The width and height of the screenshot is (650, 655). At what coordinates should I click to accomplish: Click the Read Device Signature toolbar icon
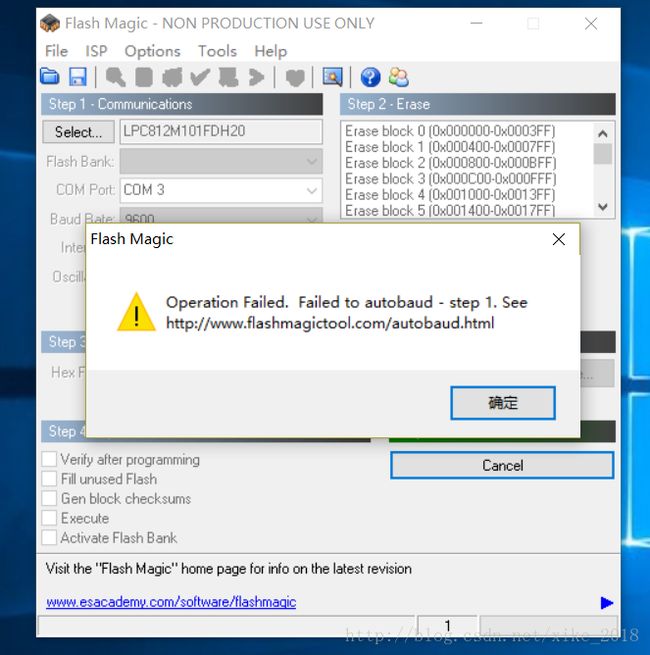tap(229, 77)
